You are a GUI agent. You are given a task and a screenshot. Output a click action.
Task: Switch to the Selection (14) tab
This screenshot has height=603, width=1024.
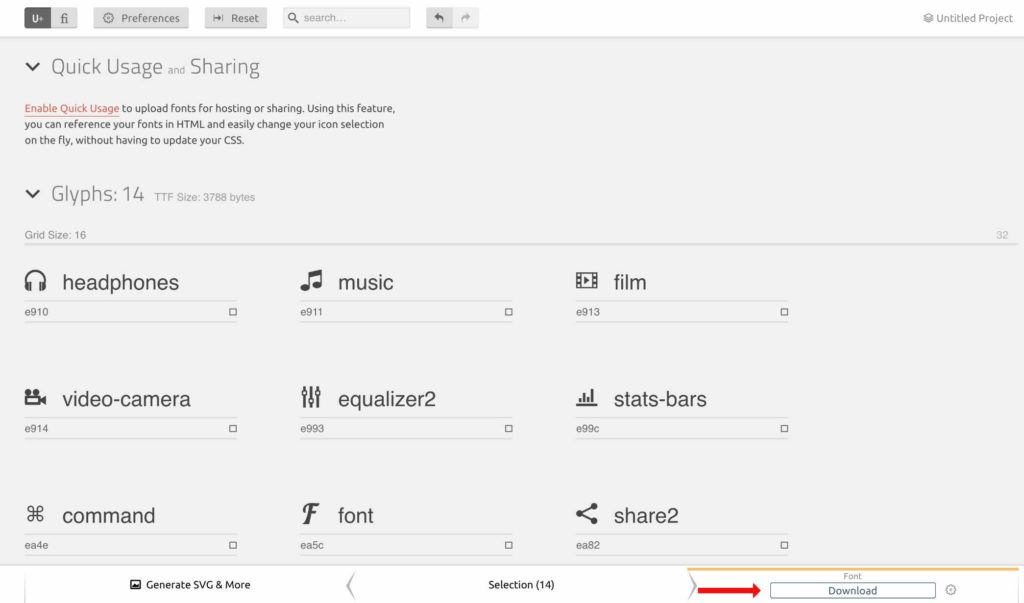point(521,584)
